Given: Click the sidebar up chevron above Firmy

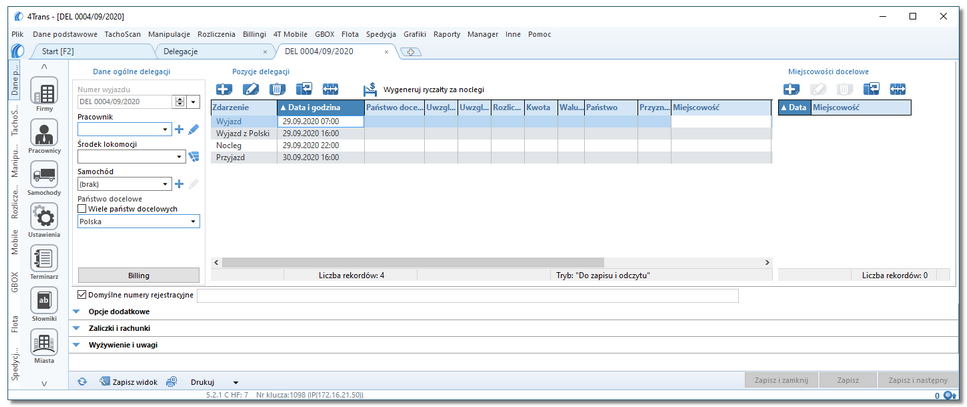Looking at the screenshot, I should (x=44, y=67).
